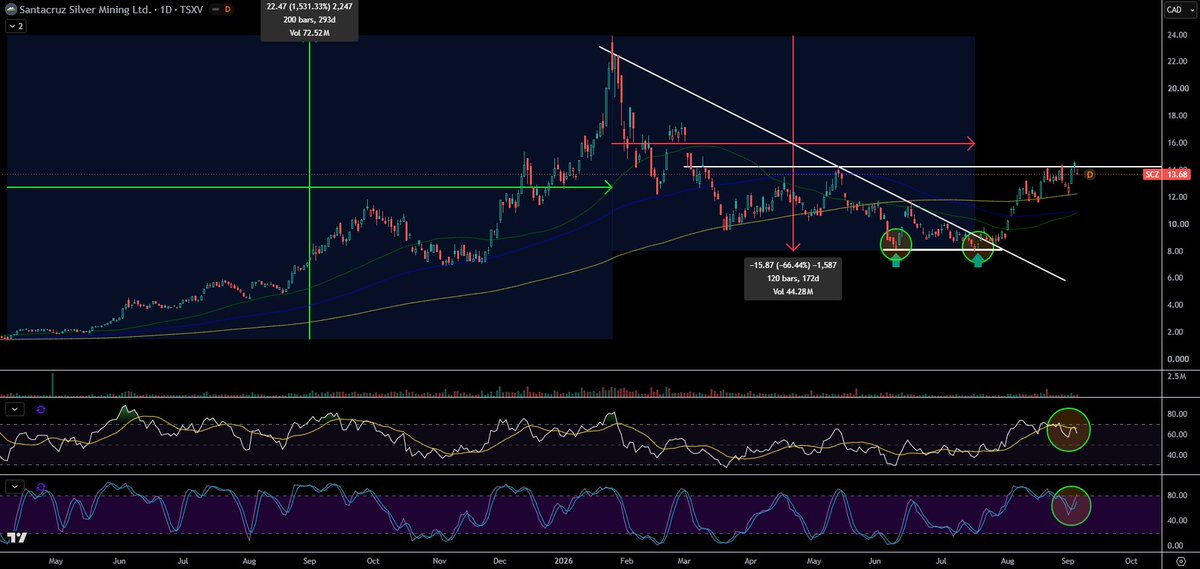Click the purple indicator icon in Stochastic pane
Screen dimensions: 1200x569
[x=40, y=486]
